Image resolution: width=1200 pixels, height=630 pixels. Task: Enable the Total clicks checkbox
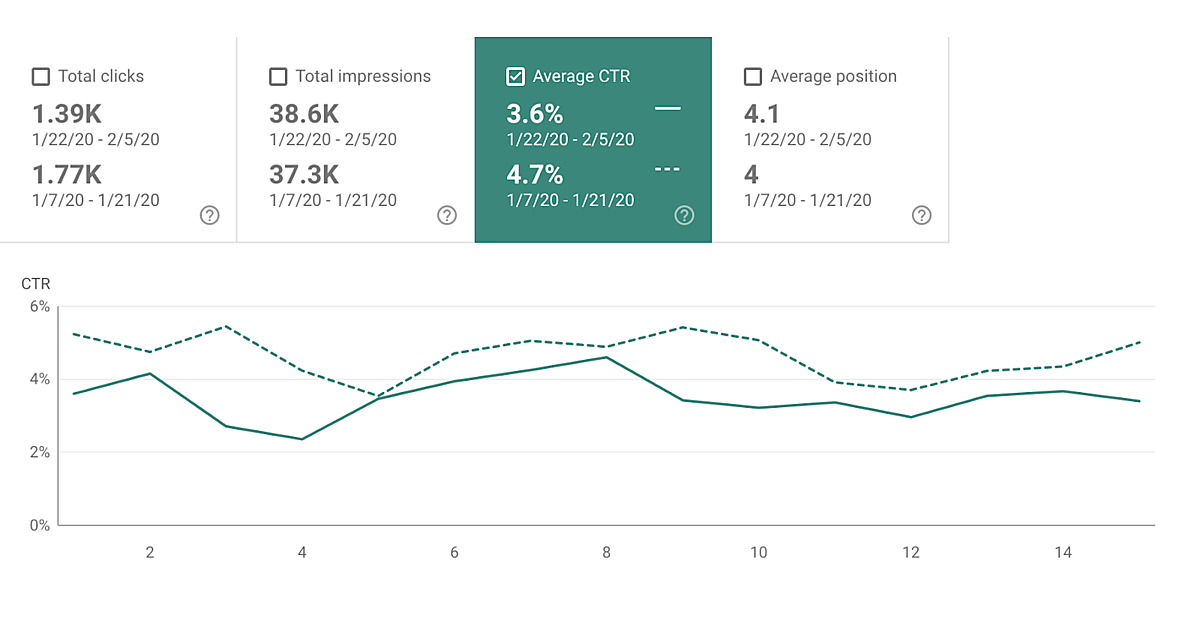(x=41, y=77)
